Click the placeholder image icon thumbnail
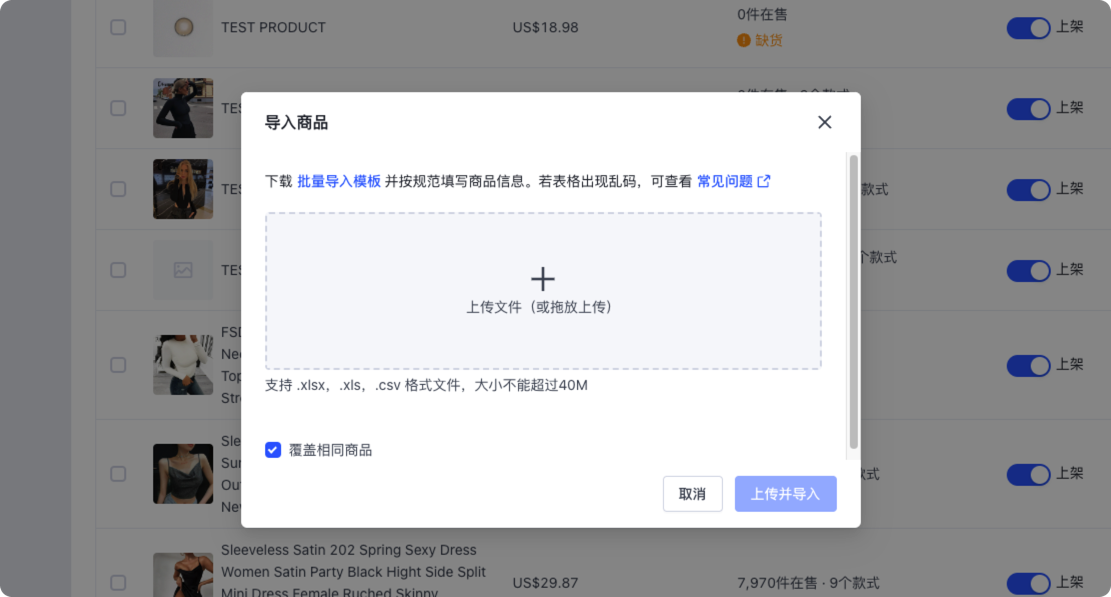1111x597 pixels. click(x=183, y=270)
